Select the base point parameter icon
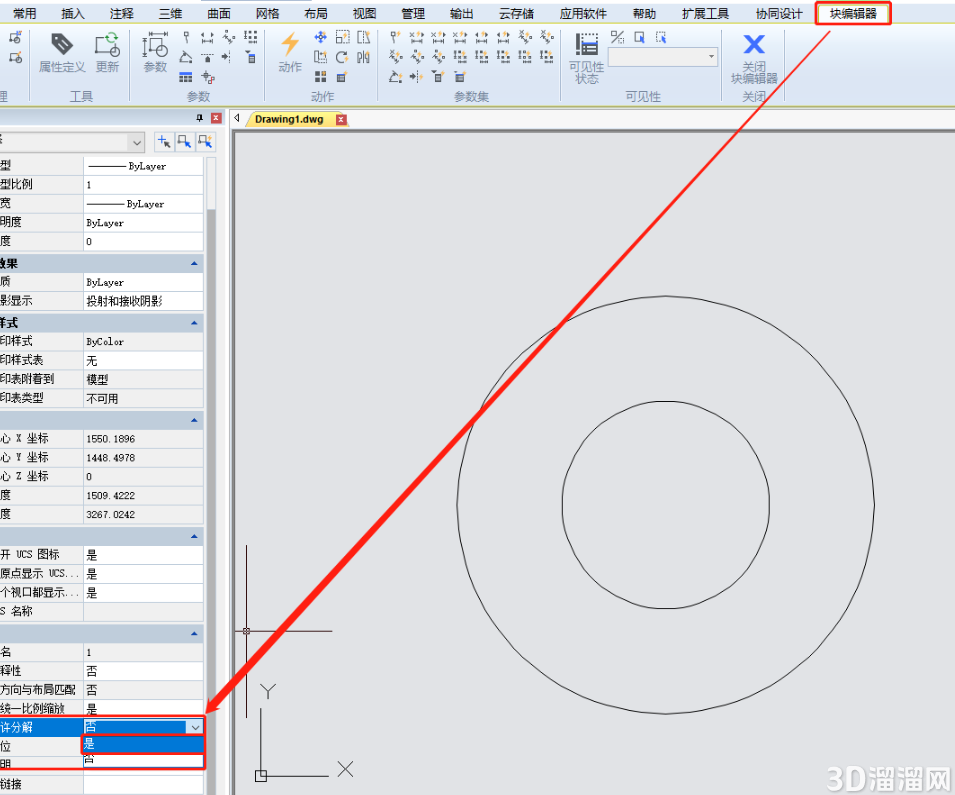The width and height of the screenshot is (955, 795). [x=208, y=77]
